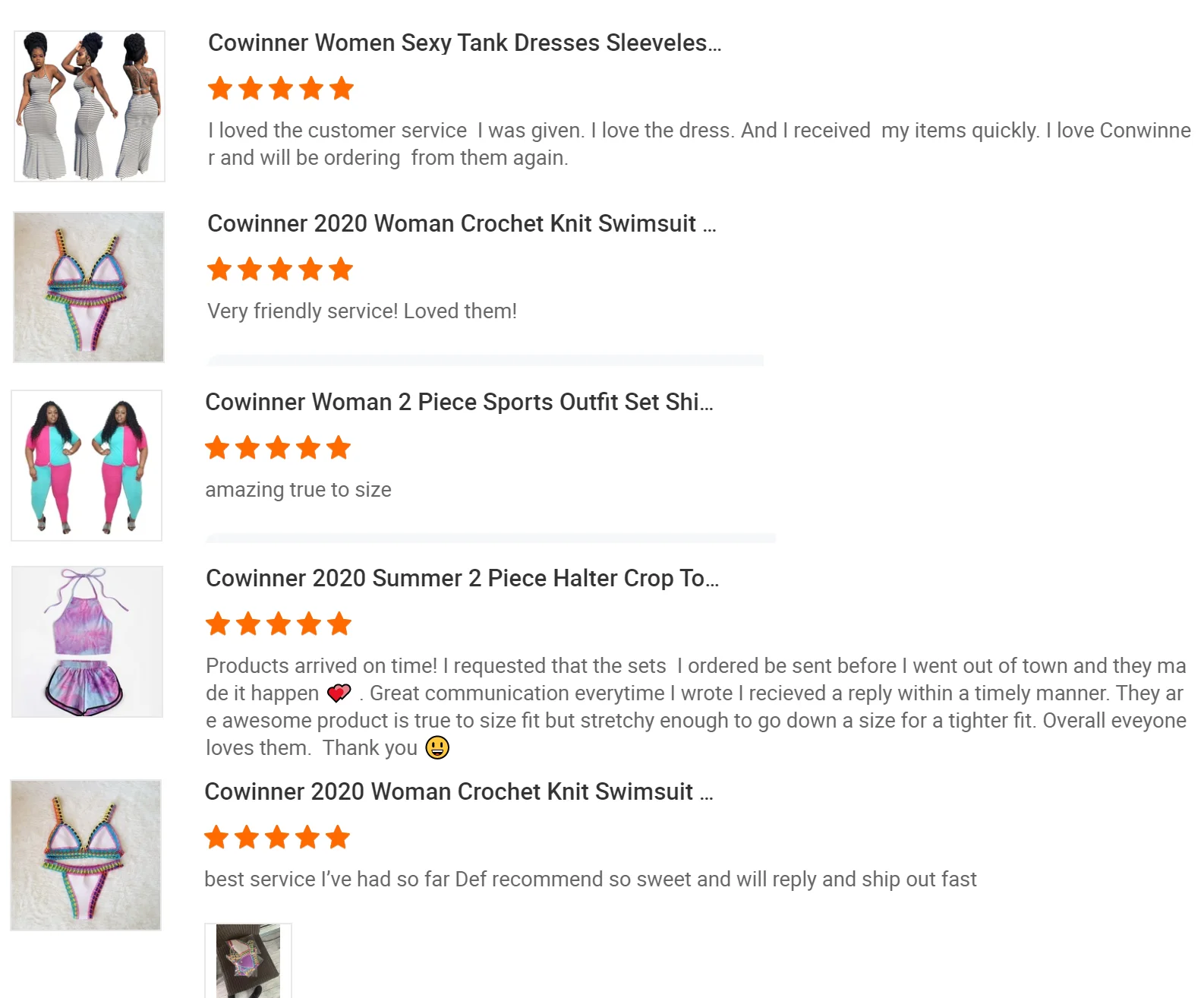The width and height of the screenshot is (1204, 998).
Task: Click the star rating above 'amazing true to size'
Action: click(x=278, y=448)
